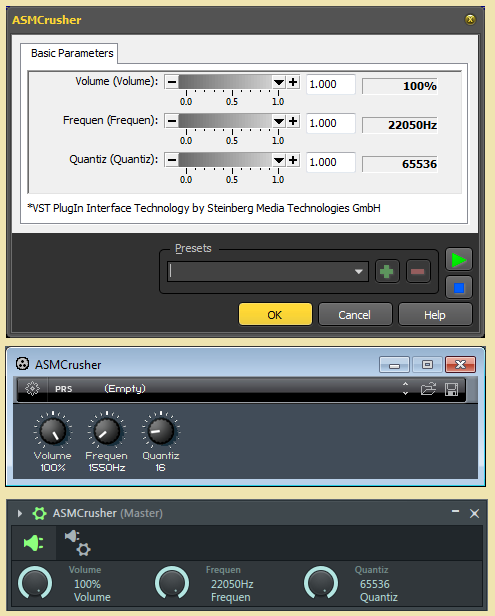
Task: Click the Quantiz value field showing 1.000
Action: (x=331, y=162)
